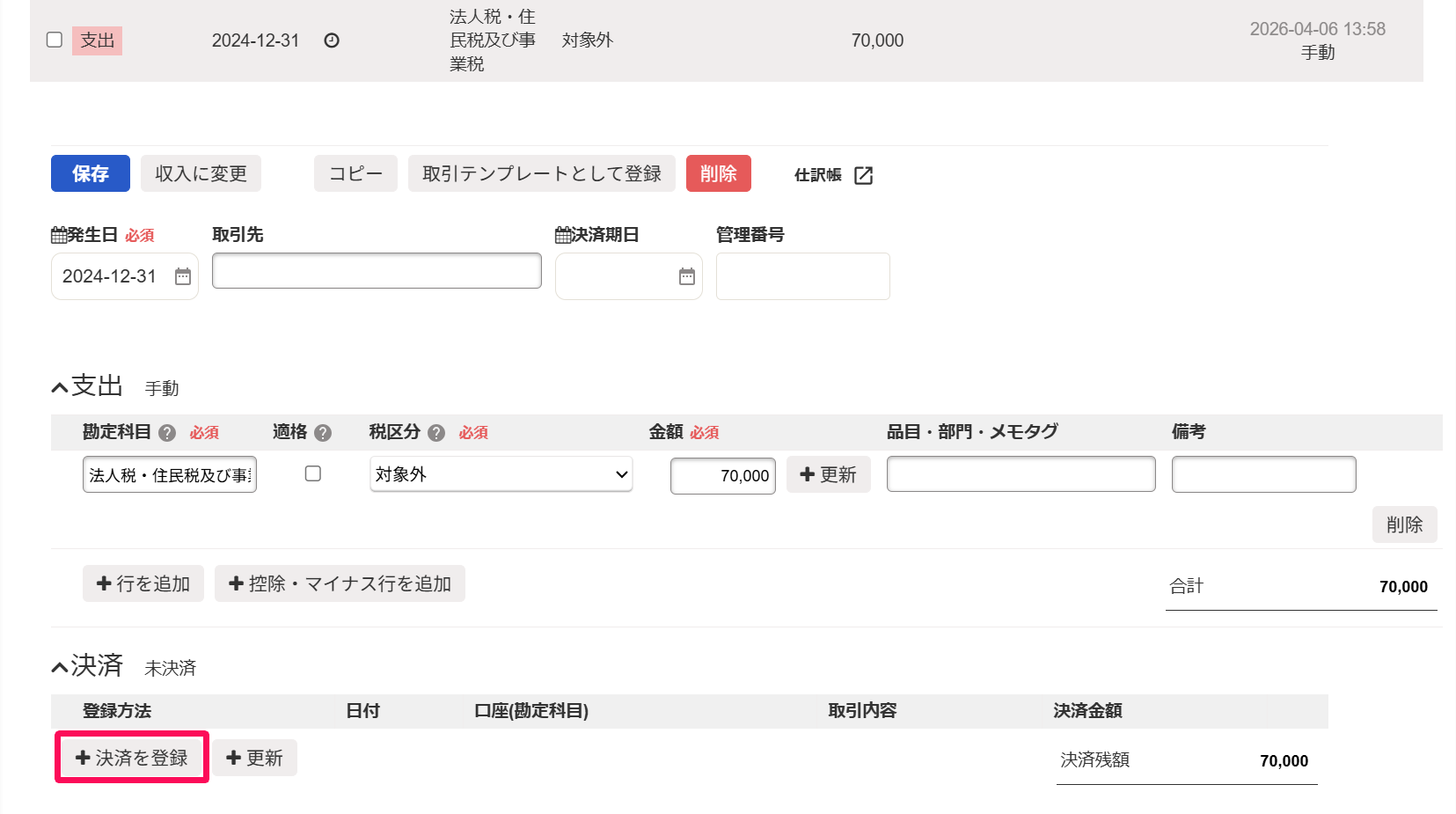Focus the 取引先 input field
1456x814 pixels.
[377, 271]
